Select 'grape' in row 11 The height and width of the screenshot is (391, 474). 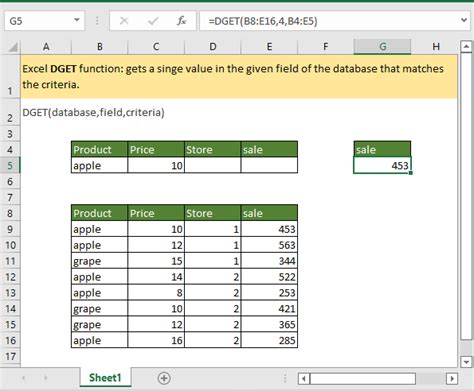(x=99, y=261)
